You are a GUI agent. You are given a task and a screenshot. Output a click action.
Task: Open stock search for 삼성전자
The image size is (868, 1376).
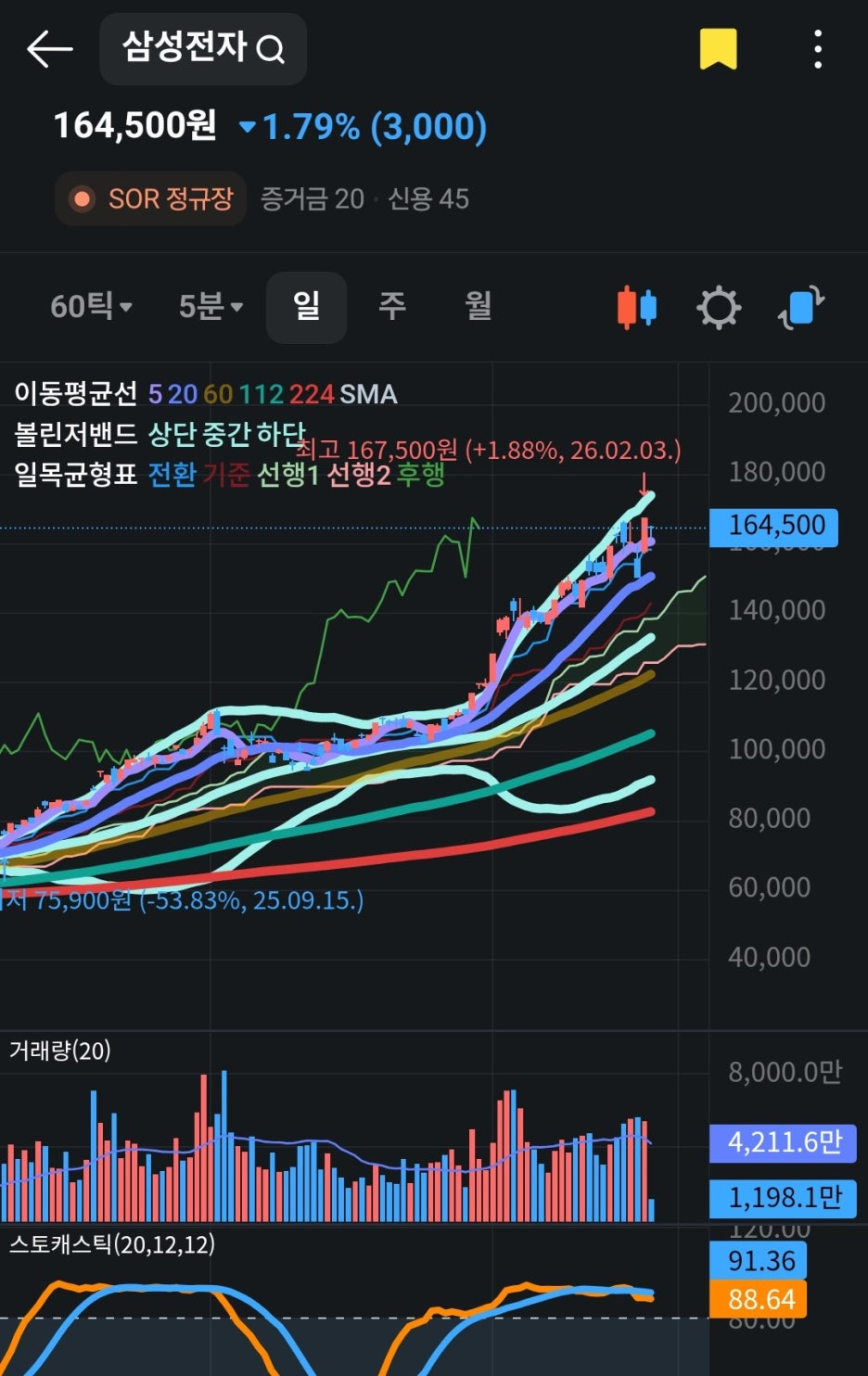coord(203,48)
